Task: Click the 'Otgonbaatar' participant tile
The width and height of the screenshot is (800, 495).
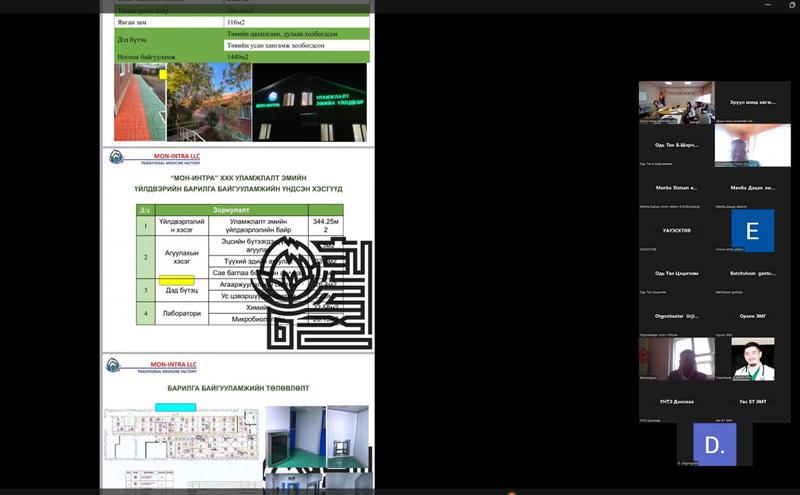Action: (x=676, y=316)
